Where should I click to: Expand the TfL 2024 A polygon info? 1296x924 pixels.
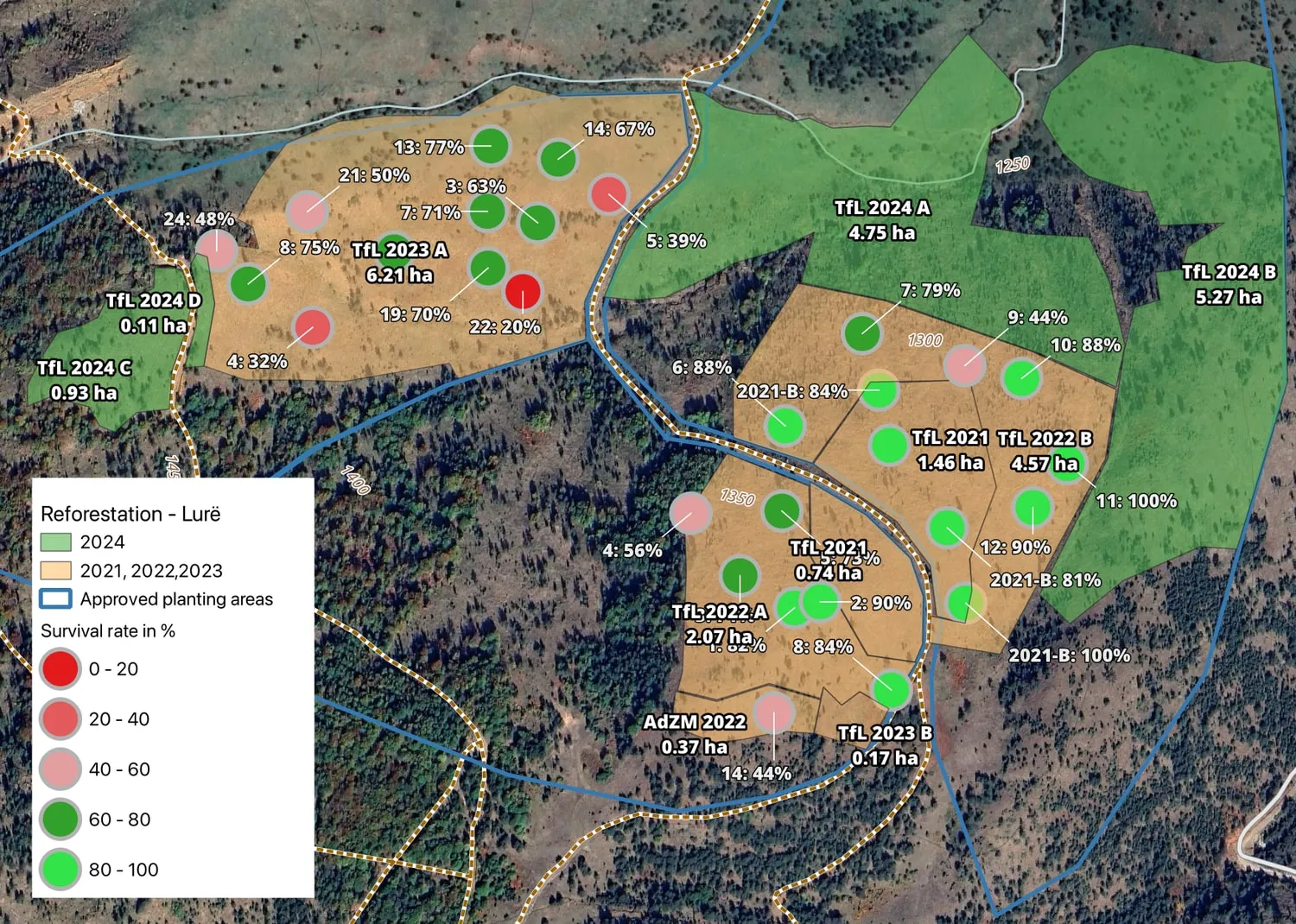click(x=881, y=221)
